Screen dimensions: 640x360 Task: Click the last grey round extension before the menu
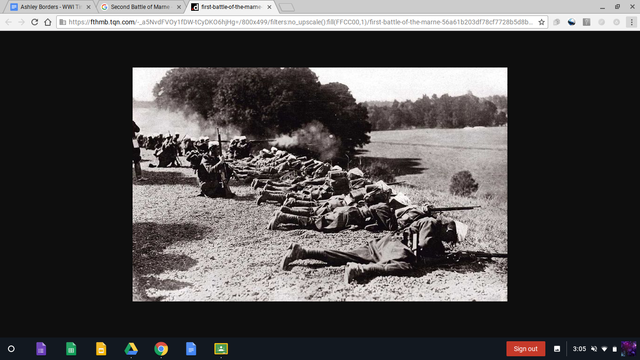(616, 22)
